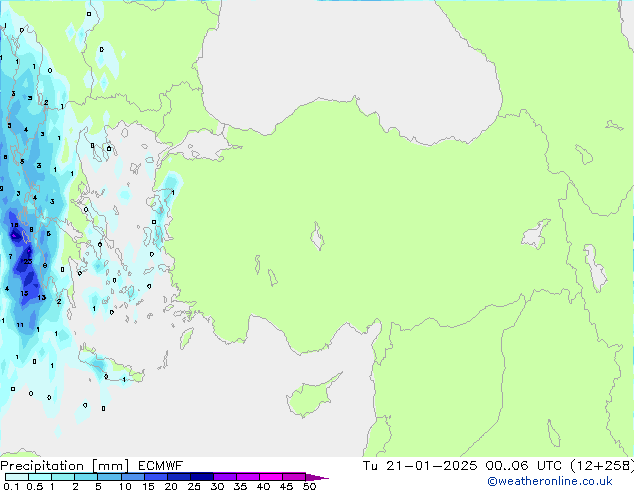Pick the 25–30 mm navy legend box
Image resolution: width=634 pixels, height=490 pixels.
pos(201,477)
